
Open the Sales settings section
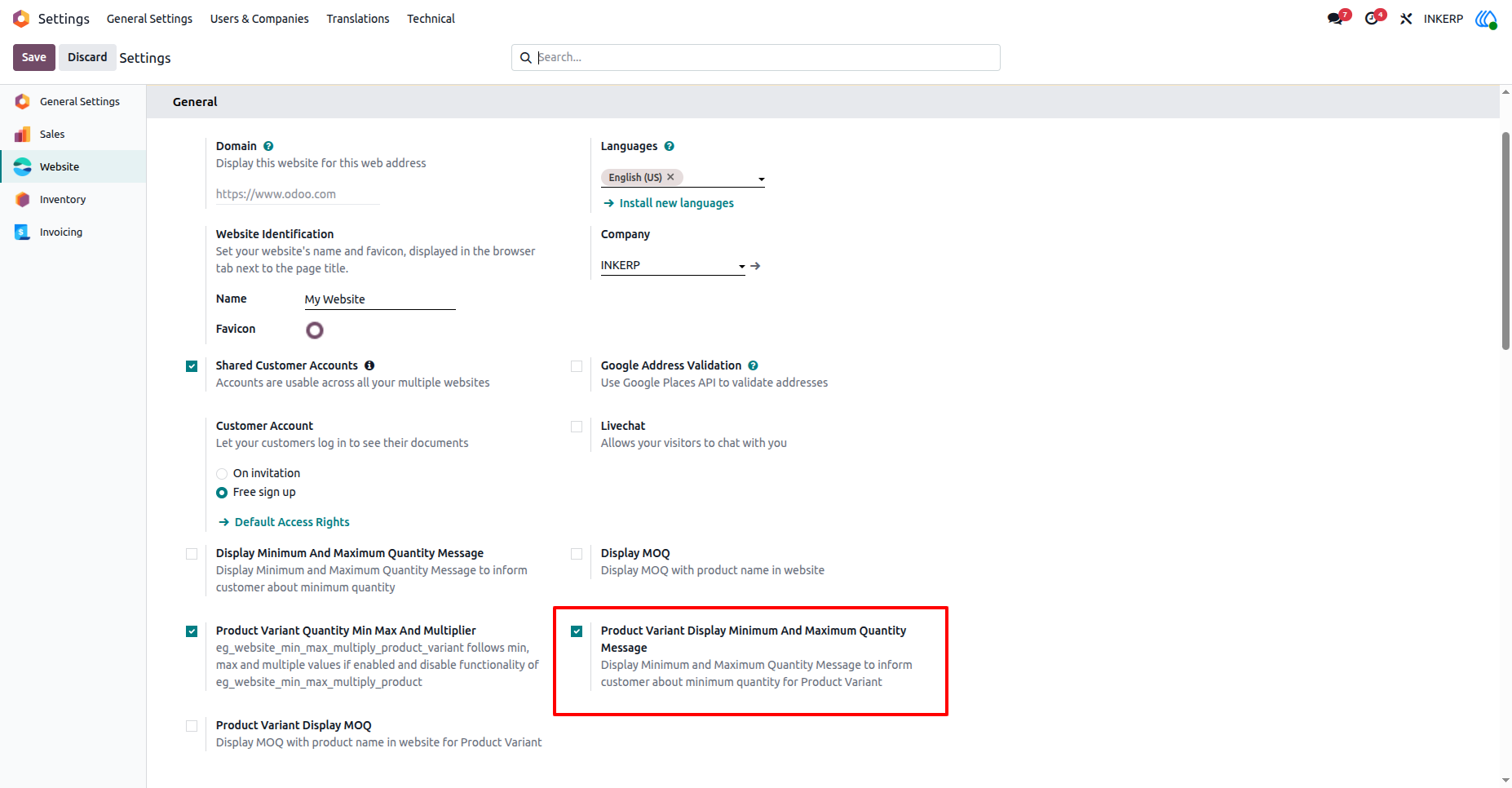coord(73,134)
